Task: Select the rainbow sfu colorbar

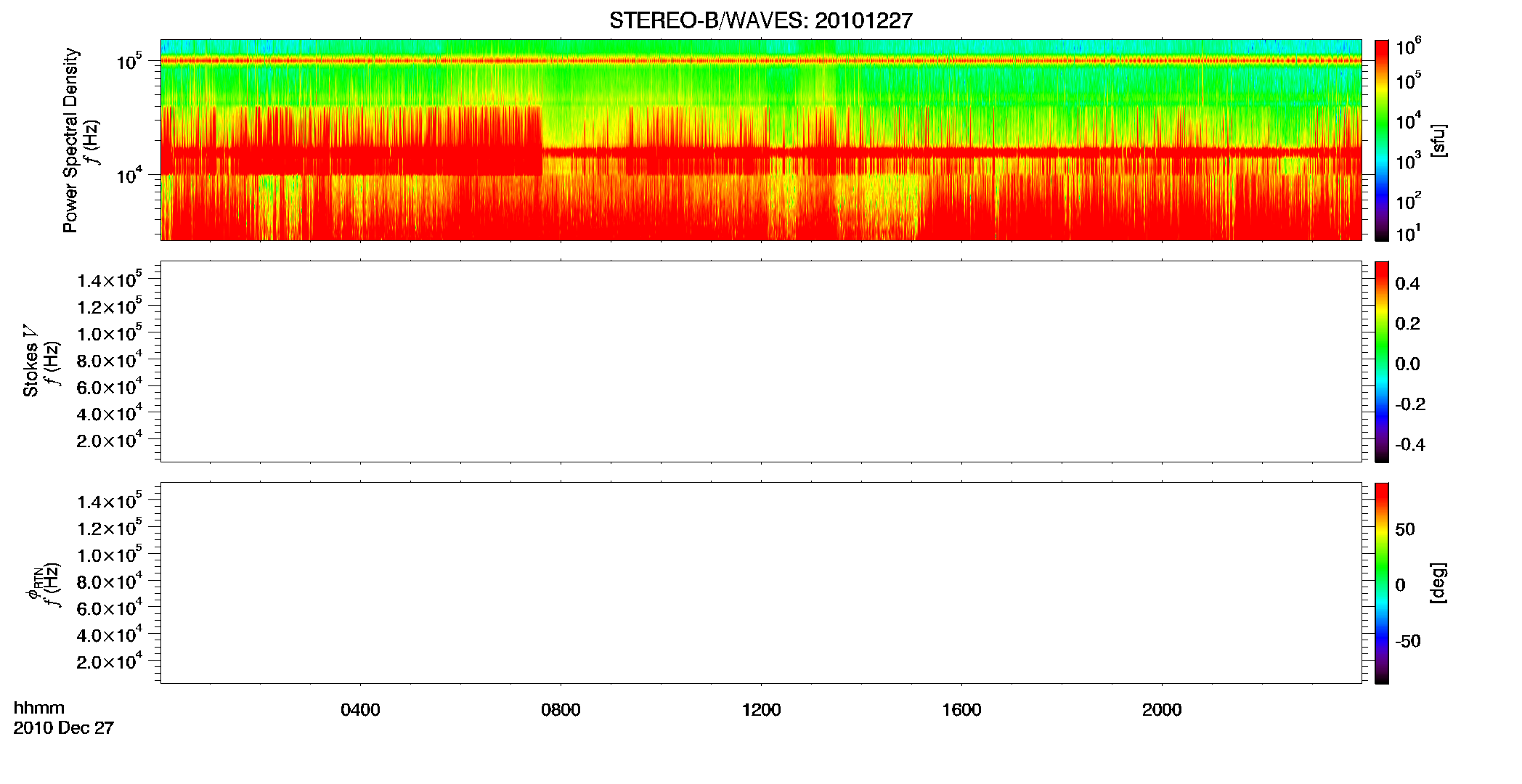Action: click(1381, 140)
